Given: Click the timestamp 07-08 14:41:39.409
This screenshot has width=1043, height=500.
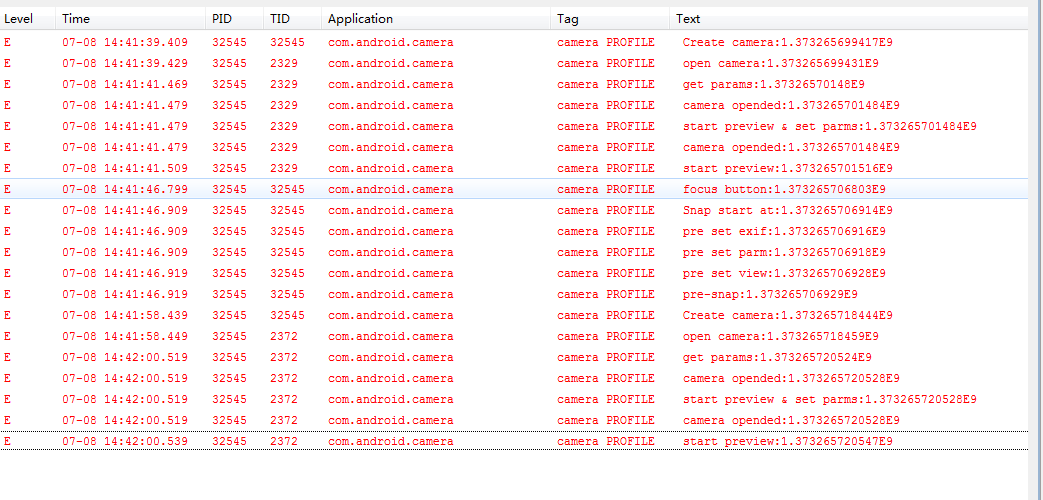Looking at the screenshot, I should 125,43.
